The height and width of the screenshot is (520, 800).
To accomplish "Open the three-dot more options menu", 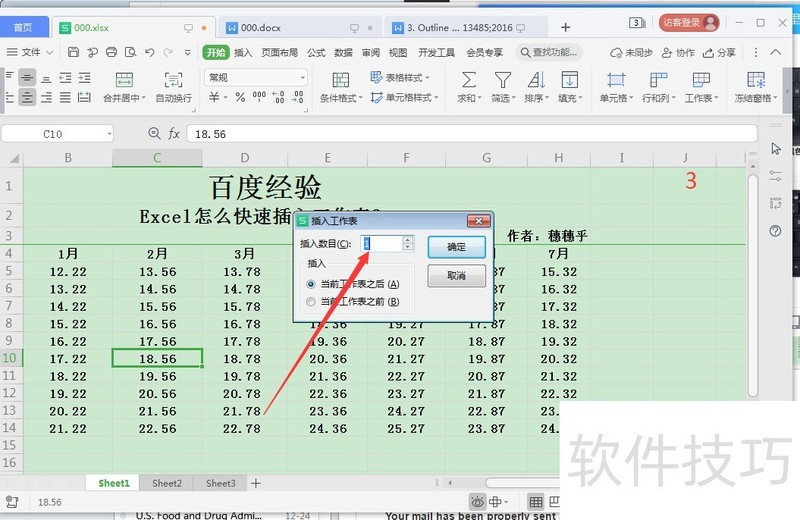I will pyautogui.click(x=756, y=52).
